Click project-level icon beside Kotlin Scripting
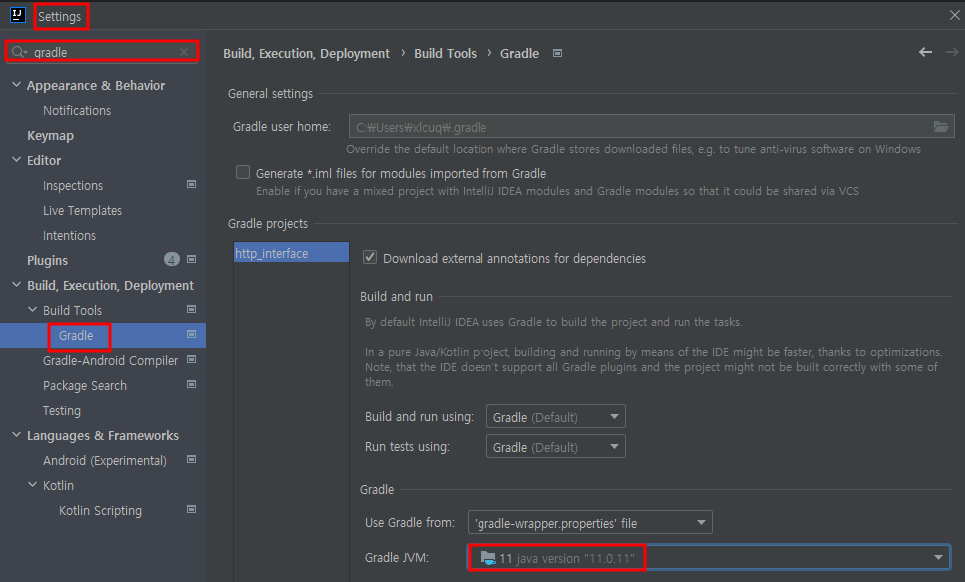The height and width of the screenshot is (582, 965). tap(191, 509)
